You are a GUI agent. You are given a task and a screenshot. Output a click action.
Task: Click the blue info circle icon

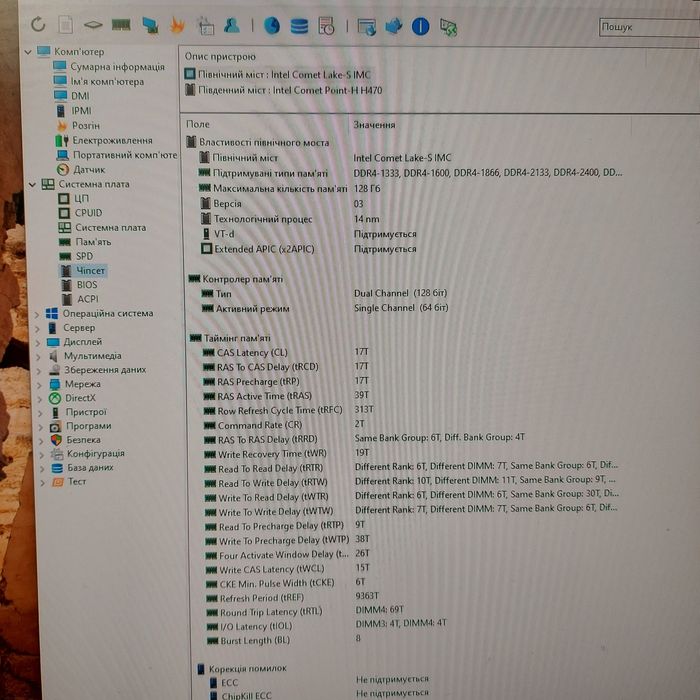pos(420,27)
